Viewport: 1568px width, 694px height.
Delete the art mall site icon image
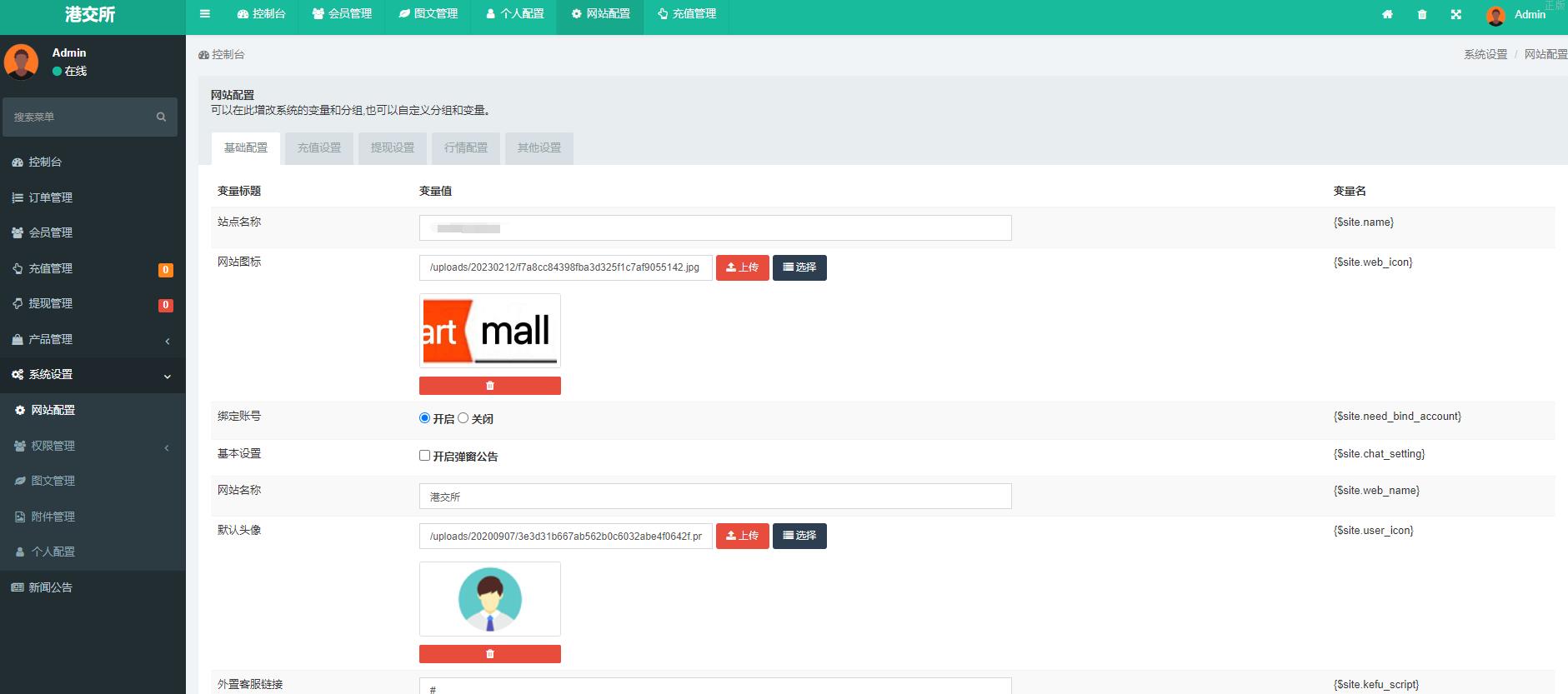coord(490,386)
